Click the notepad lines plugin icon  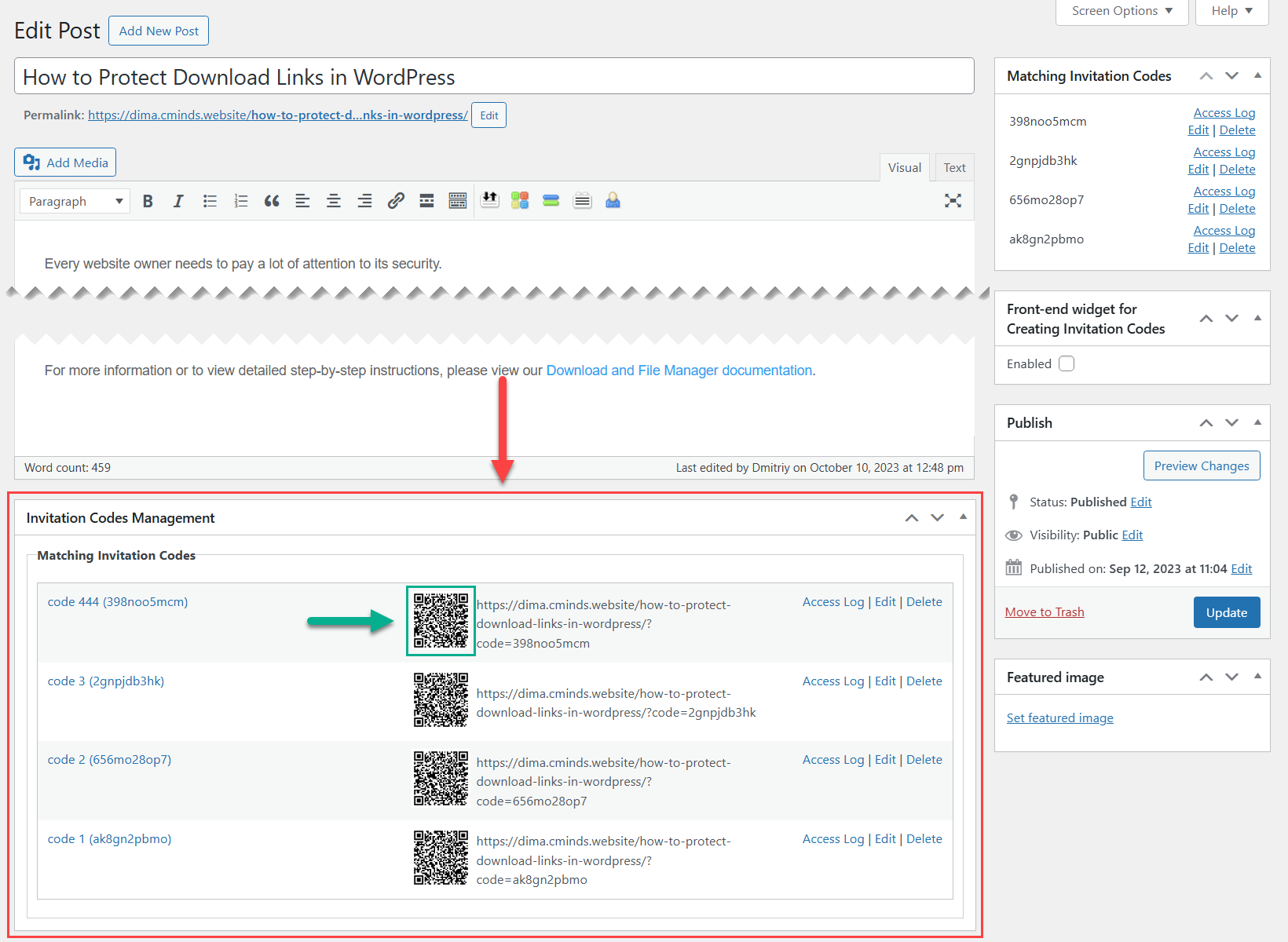(x=582, y=200)
